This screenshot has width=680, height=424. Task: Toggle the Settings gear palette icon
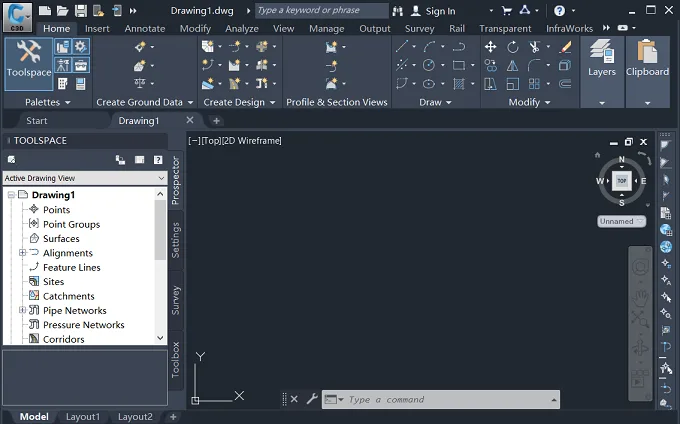pyautogui.click(x=81, y=46)
